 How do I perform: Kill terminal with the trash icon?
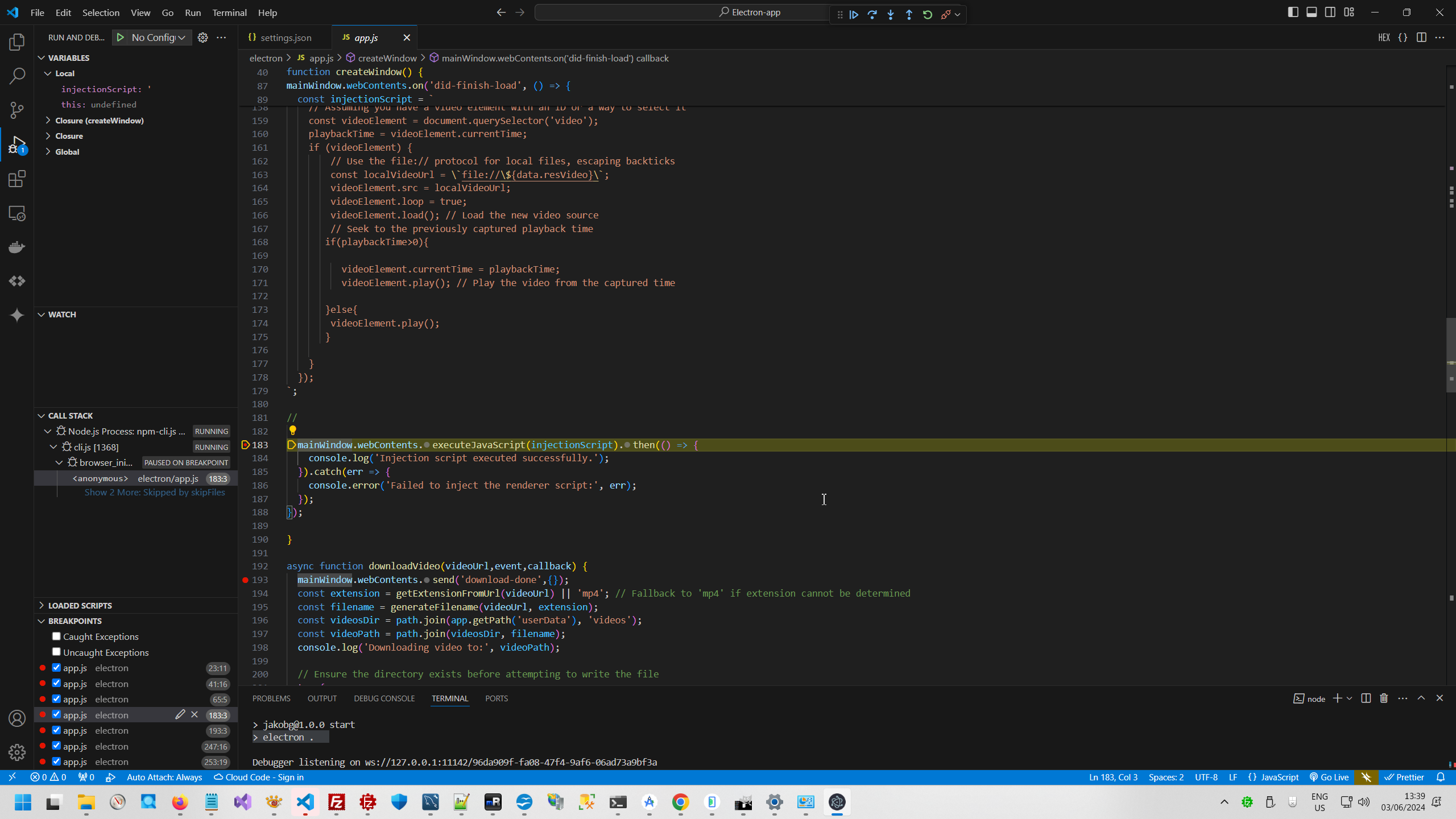point(1384,698)
